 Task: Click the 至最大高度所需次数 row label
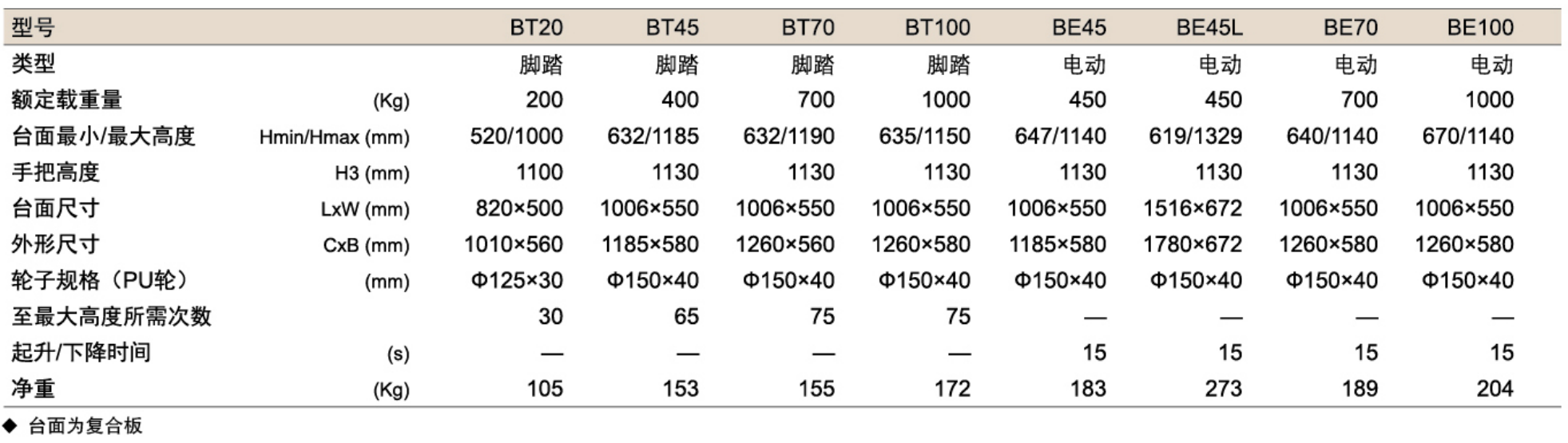[111, 317]
